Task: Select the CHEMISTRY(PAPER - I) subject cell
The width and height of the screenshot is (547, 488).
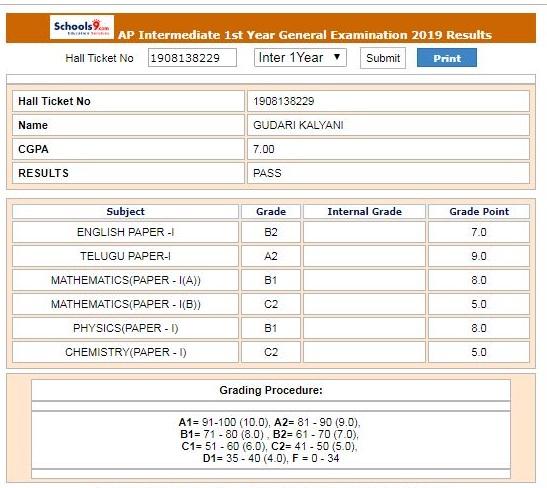Action: tap(125, 352)
